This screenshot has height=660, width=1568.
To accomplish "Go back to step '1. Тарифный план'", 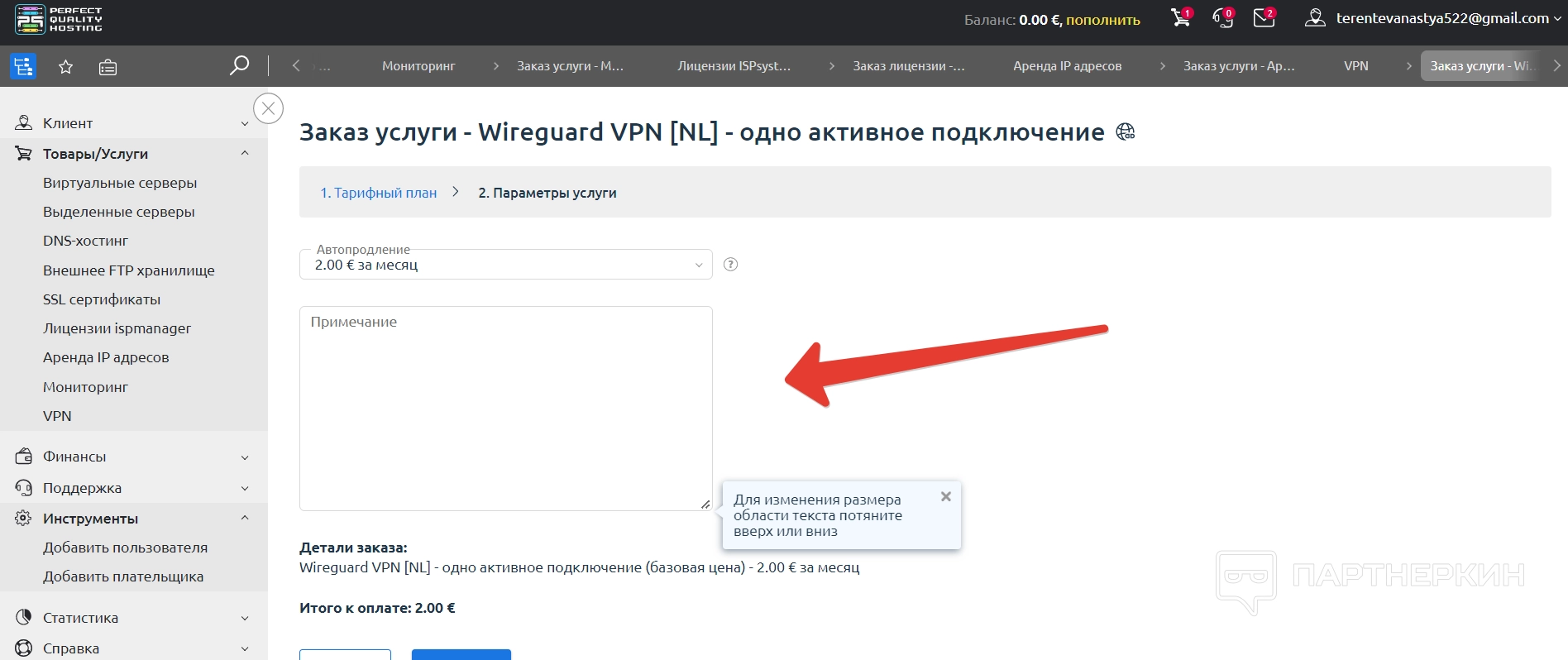I will (x=379, y=193).
